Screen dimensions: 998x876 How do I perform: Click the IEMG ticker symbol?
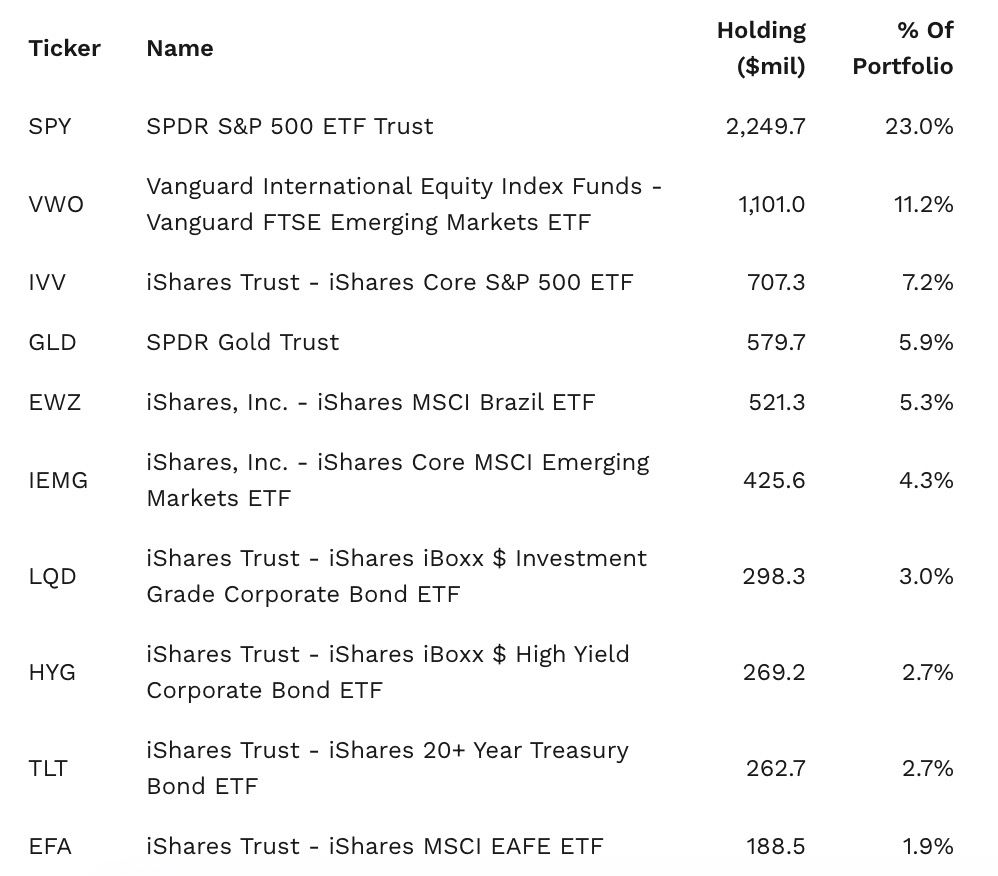(x=58, y=480)
